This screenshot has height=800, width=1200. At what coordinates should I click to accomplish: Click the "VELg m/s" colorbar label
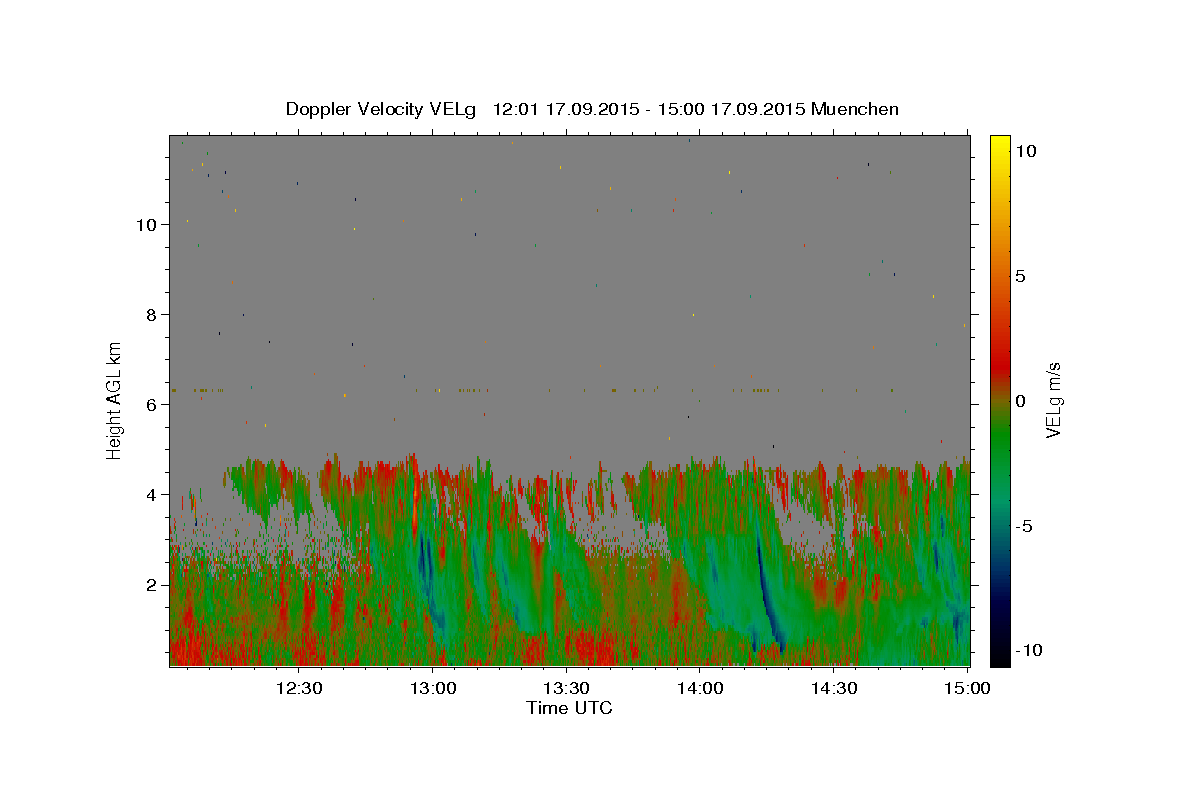tap(1053, 400)
